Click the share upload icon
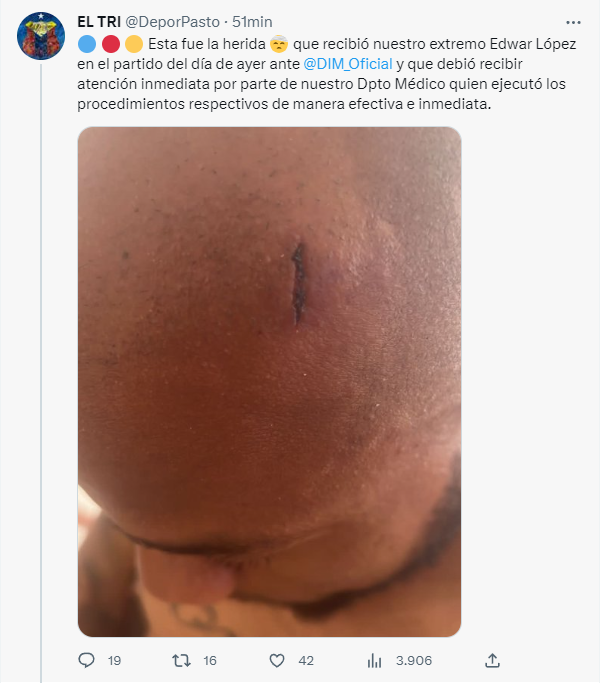The width and height of the screenshot is (603, 683). tap(492, 660)
